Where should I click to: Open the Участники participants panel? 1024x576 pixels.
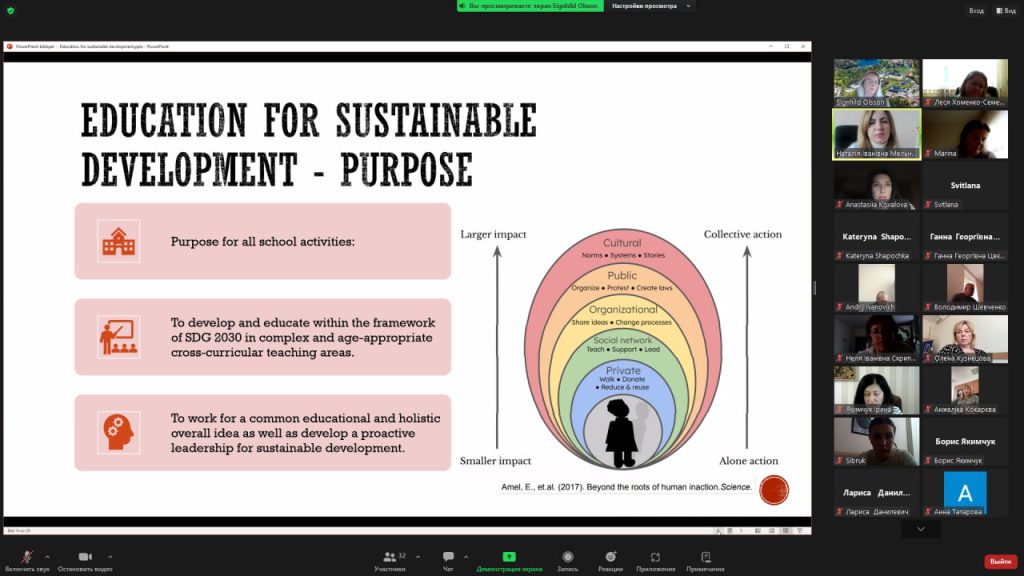point(389,560)
